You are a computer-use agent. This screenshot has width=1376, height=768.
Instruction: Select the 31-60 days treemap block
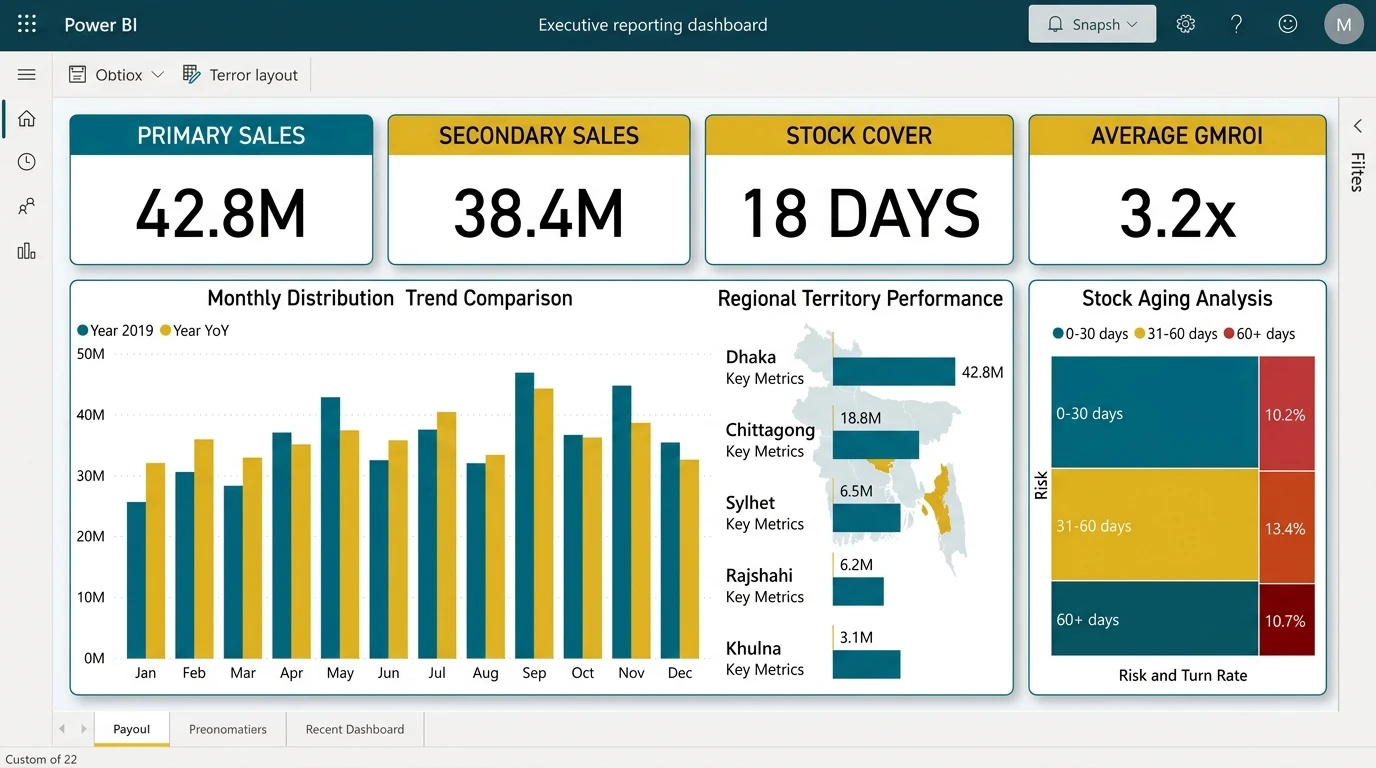[x=1155, y=525]
